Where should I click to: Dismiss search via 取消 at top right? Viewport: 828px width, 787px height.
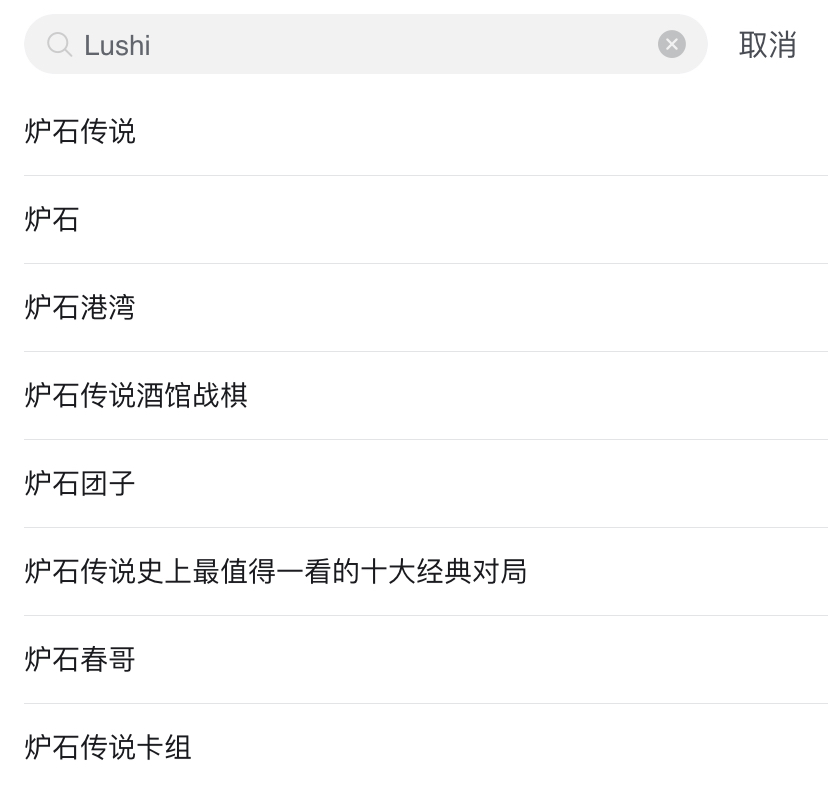tap(767, 45)
